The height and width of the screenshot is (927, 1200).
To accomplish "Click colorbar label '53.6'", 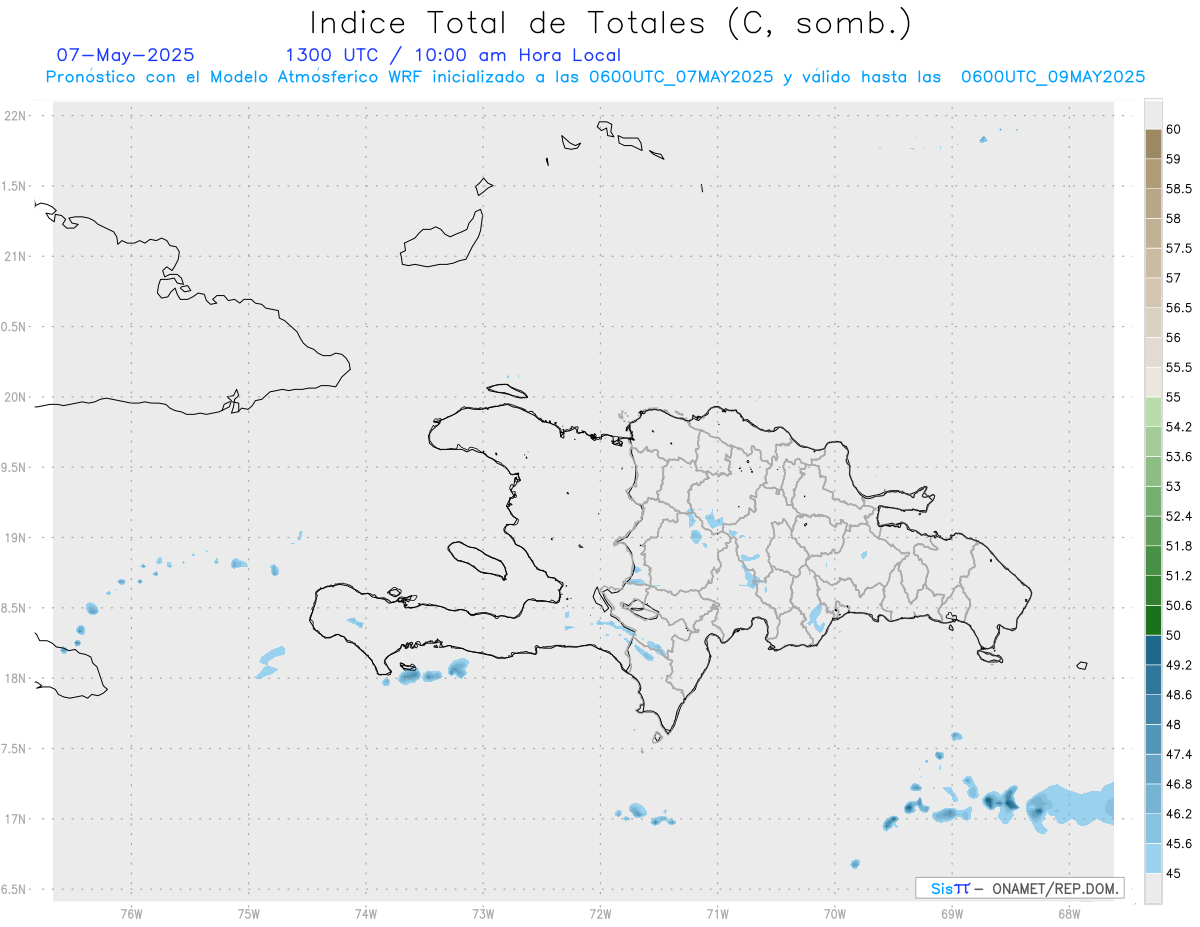I will pos(1178,457).
